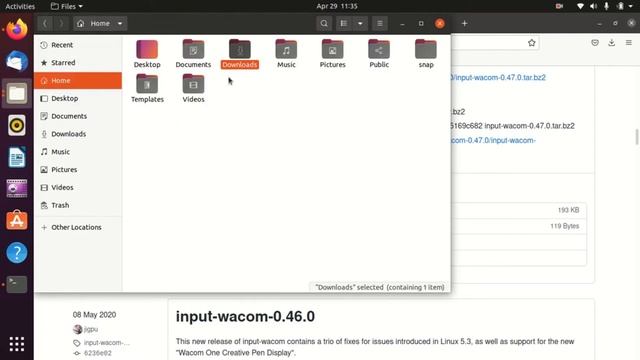Click the screen recording indicator icon

pyautogui.click(x=559, y=6)
